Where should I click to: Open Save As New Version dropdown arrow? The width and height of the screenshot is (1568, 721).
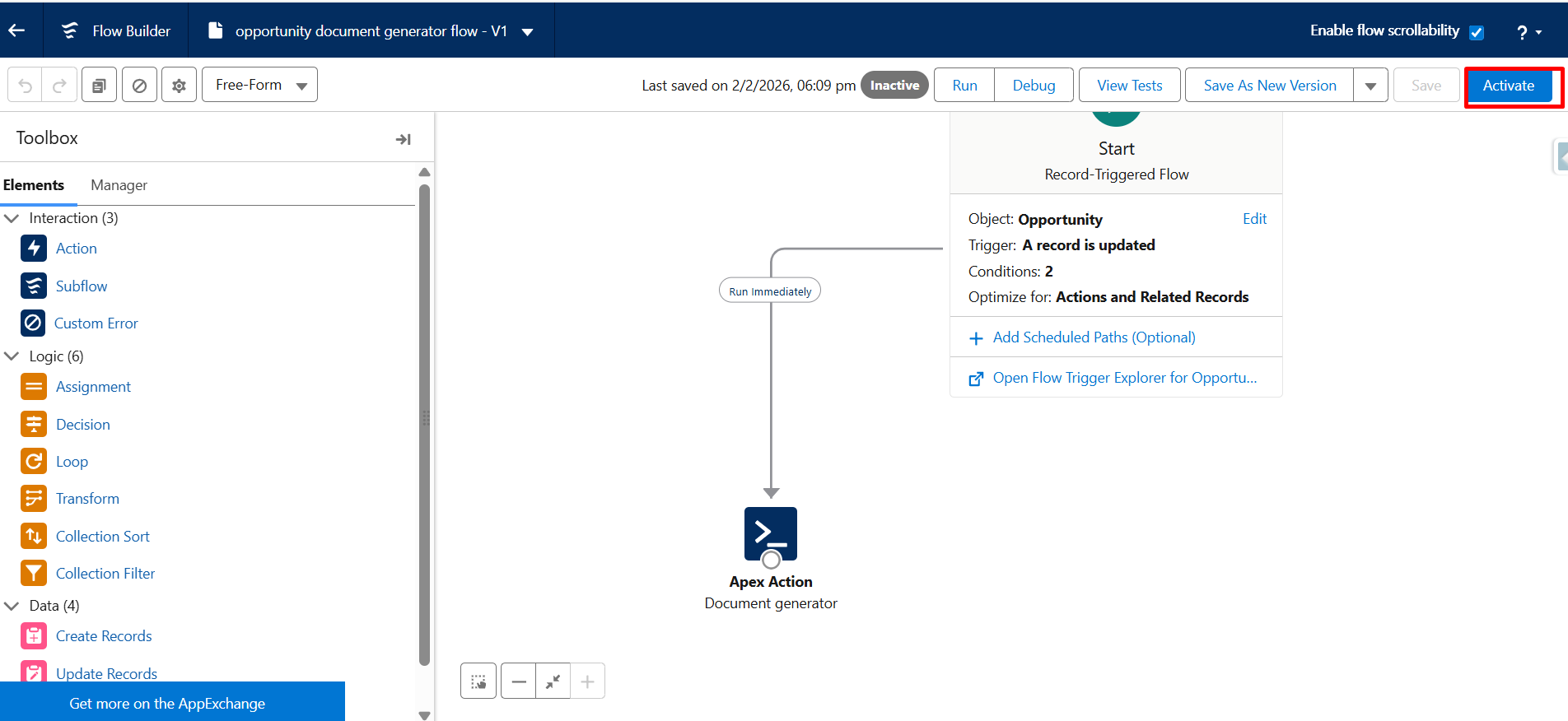[1370, 86]
